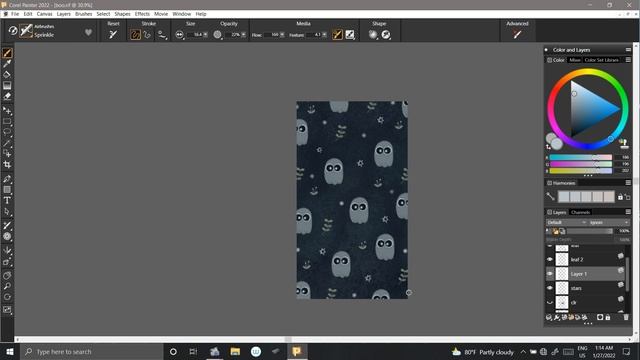Image resolution: width=640 pixels, height=360 pixels.
Task: Select the Brush tool in the toolbox
Action: tap(7, 53)
